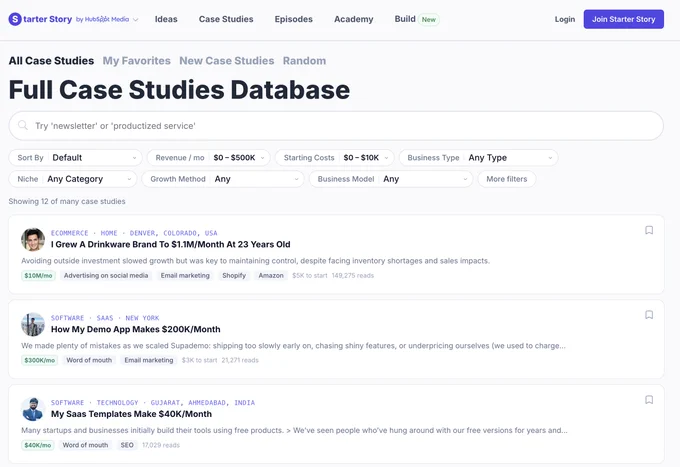
Task: Click '21,271 reads' count
Action: (x=240, y=360)
